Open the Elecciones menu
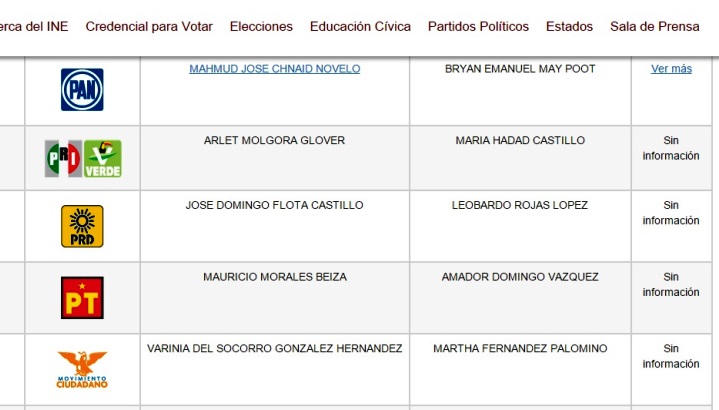The width and height of the screenshot is (719, 410). pos(261,27)
